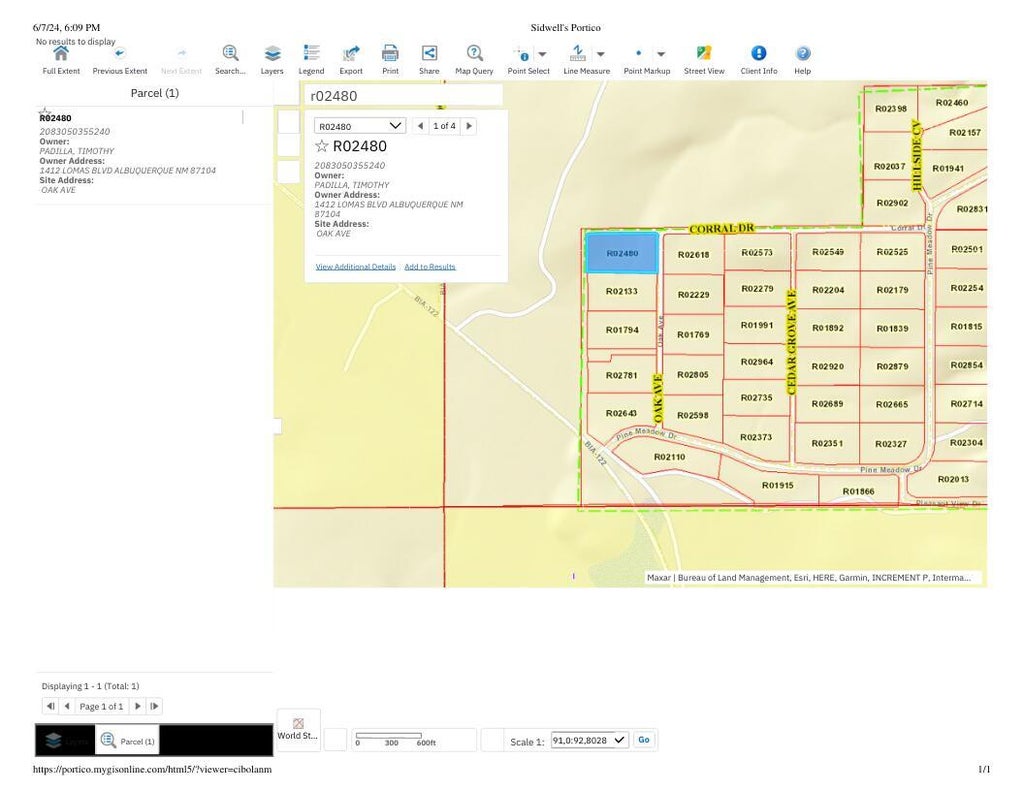Expand the R02480 parcel dropdown in popup
This screenshot has width=1024, height=791.
click(x=395, y=126)
